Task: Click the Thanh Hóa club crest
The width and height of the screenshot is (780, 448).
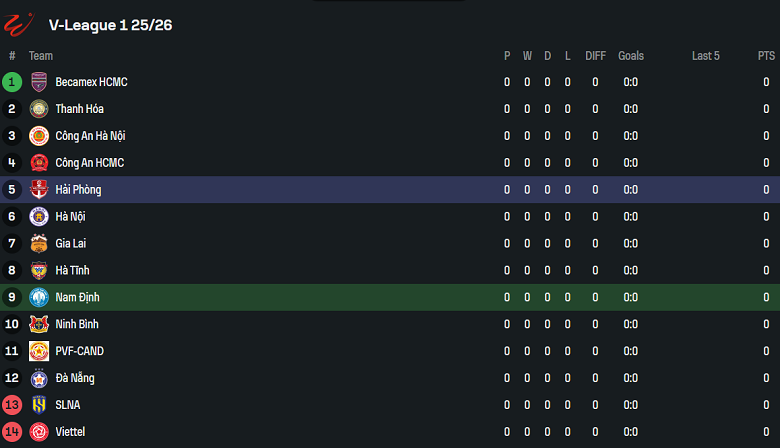Action: click(x=39, y=109)
